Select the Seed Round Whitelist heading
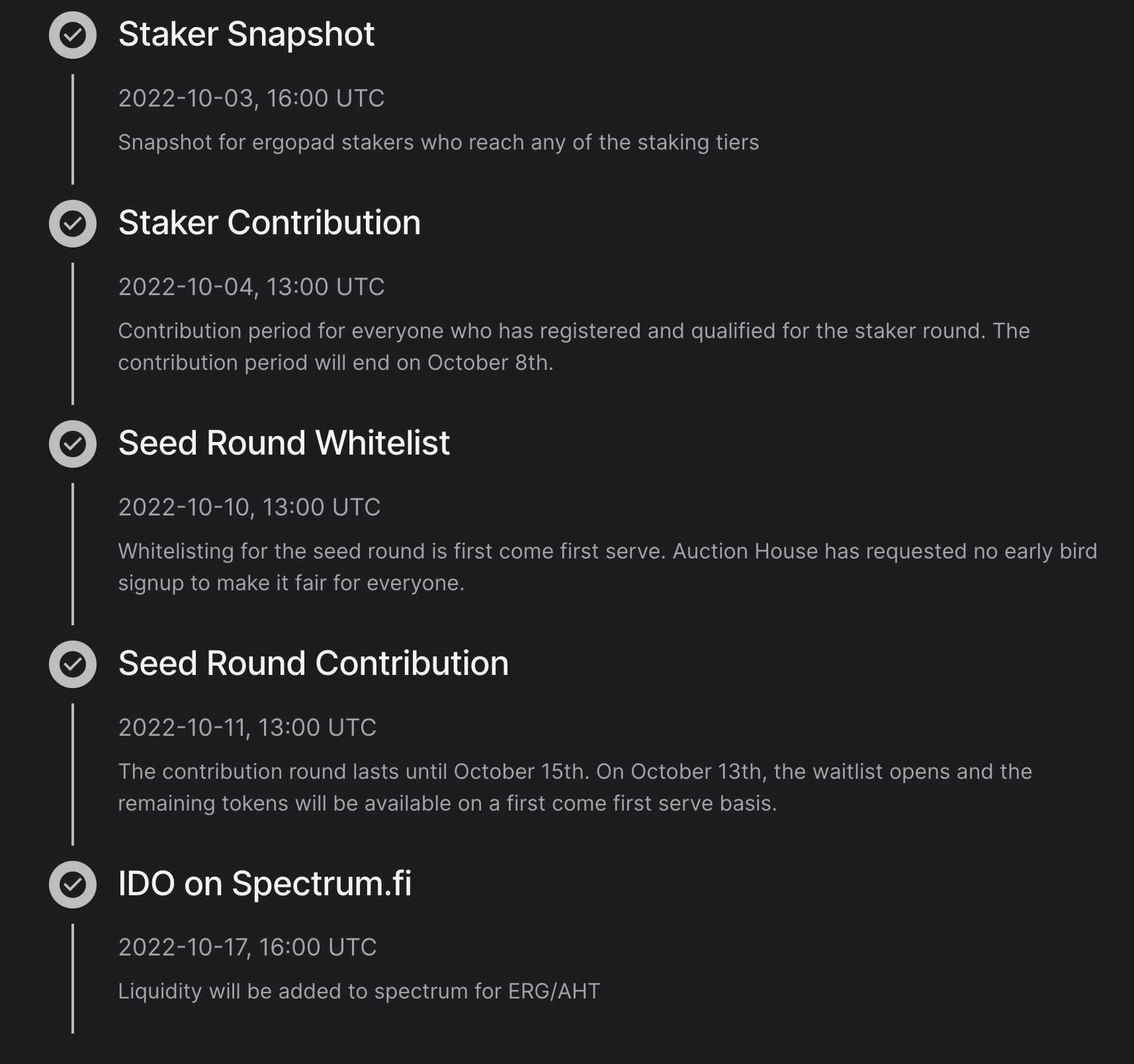 (x=284, y=443)
